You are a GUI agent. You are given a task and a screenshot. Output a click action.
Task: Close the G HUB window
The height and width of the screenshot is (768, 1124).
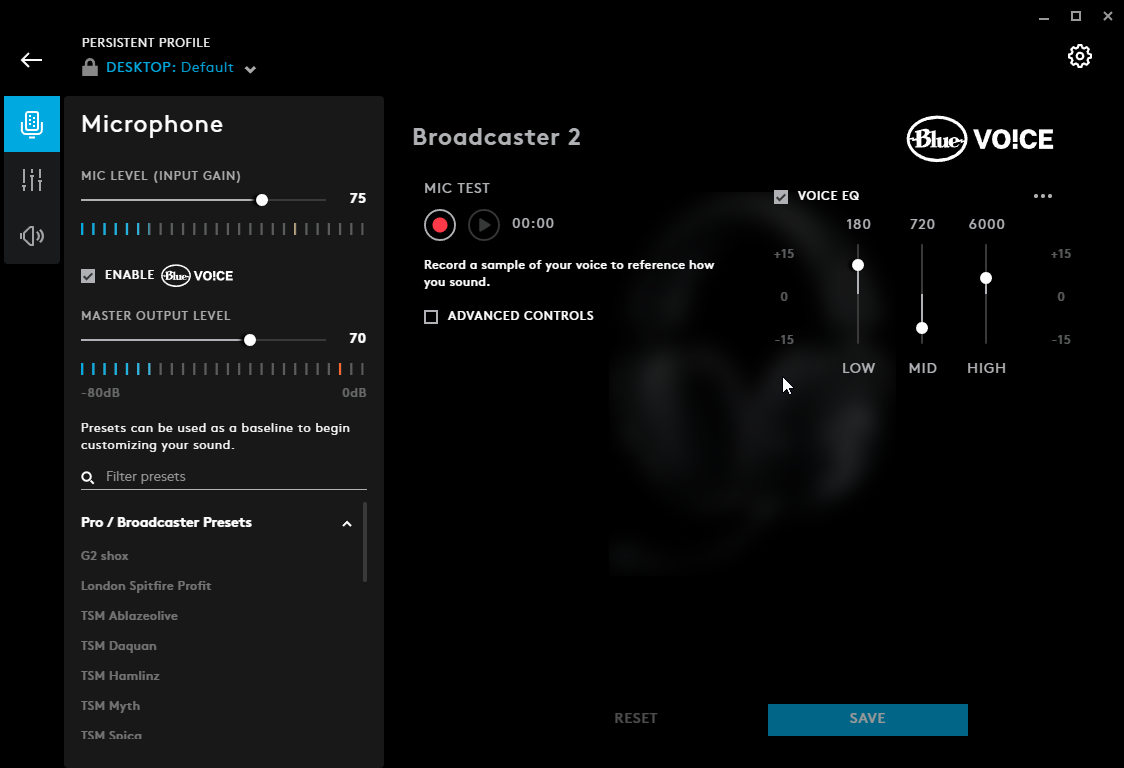pyautogui.click(x=1108, y=16)
